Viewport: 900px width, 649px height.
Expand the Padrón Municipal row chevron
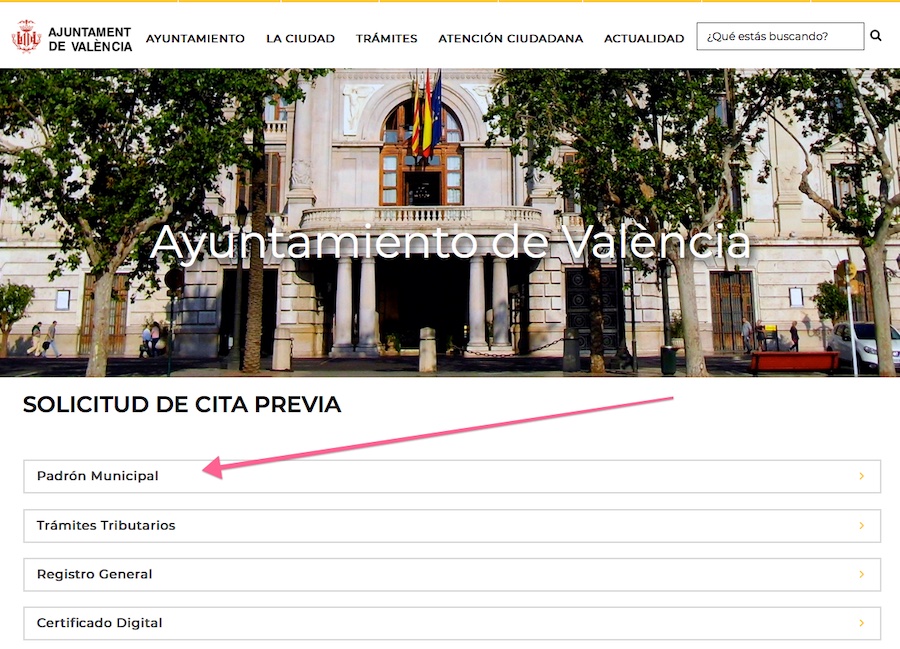(x=862, y=476)
